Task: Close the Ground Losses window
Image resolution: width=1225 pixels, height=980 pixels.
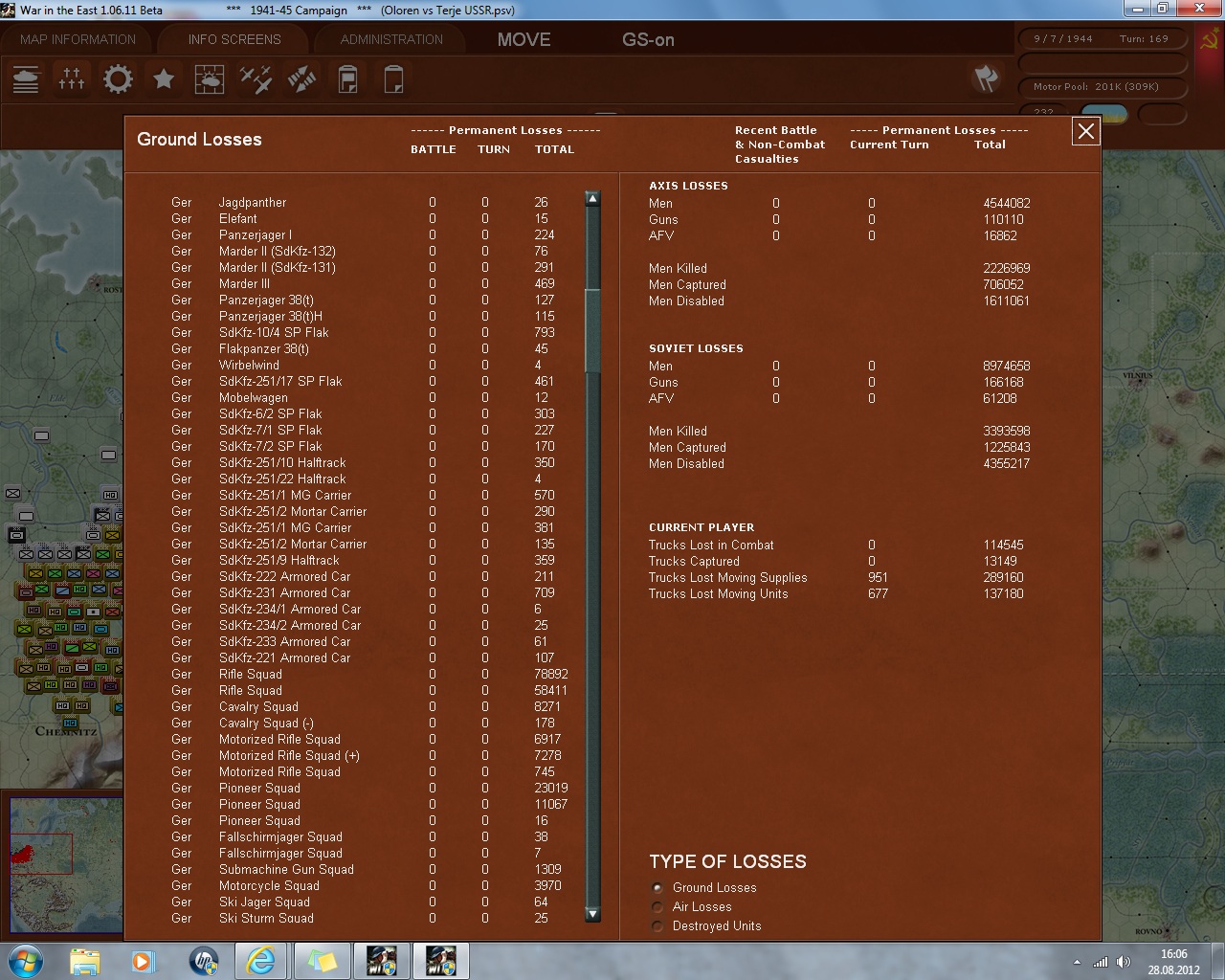Action: 1086,132
